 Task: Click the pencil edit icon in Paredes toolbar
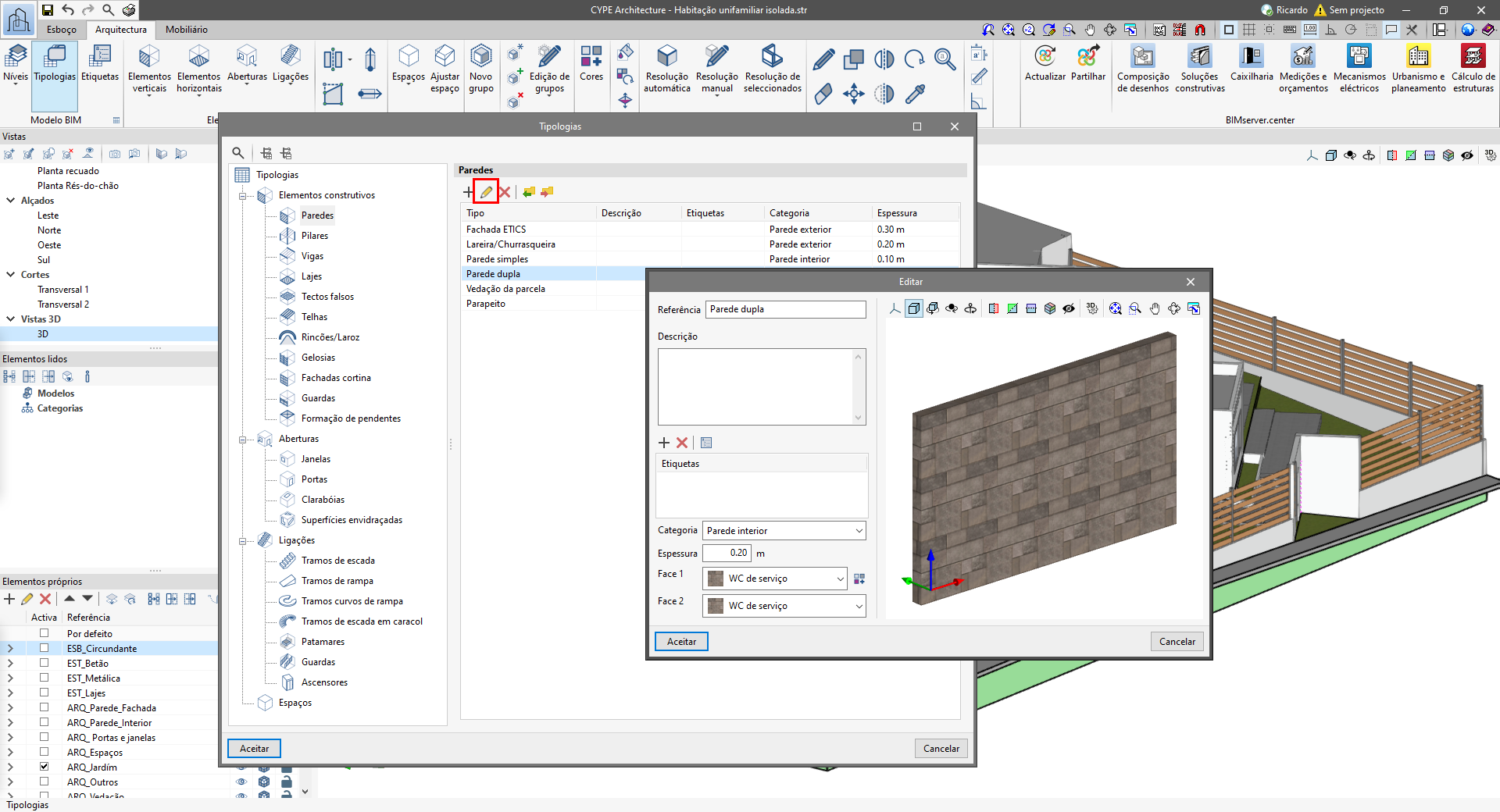point(486,192)
